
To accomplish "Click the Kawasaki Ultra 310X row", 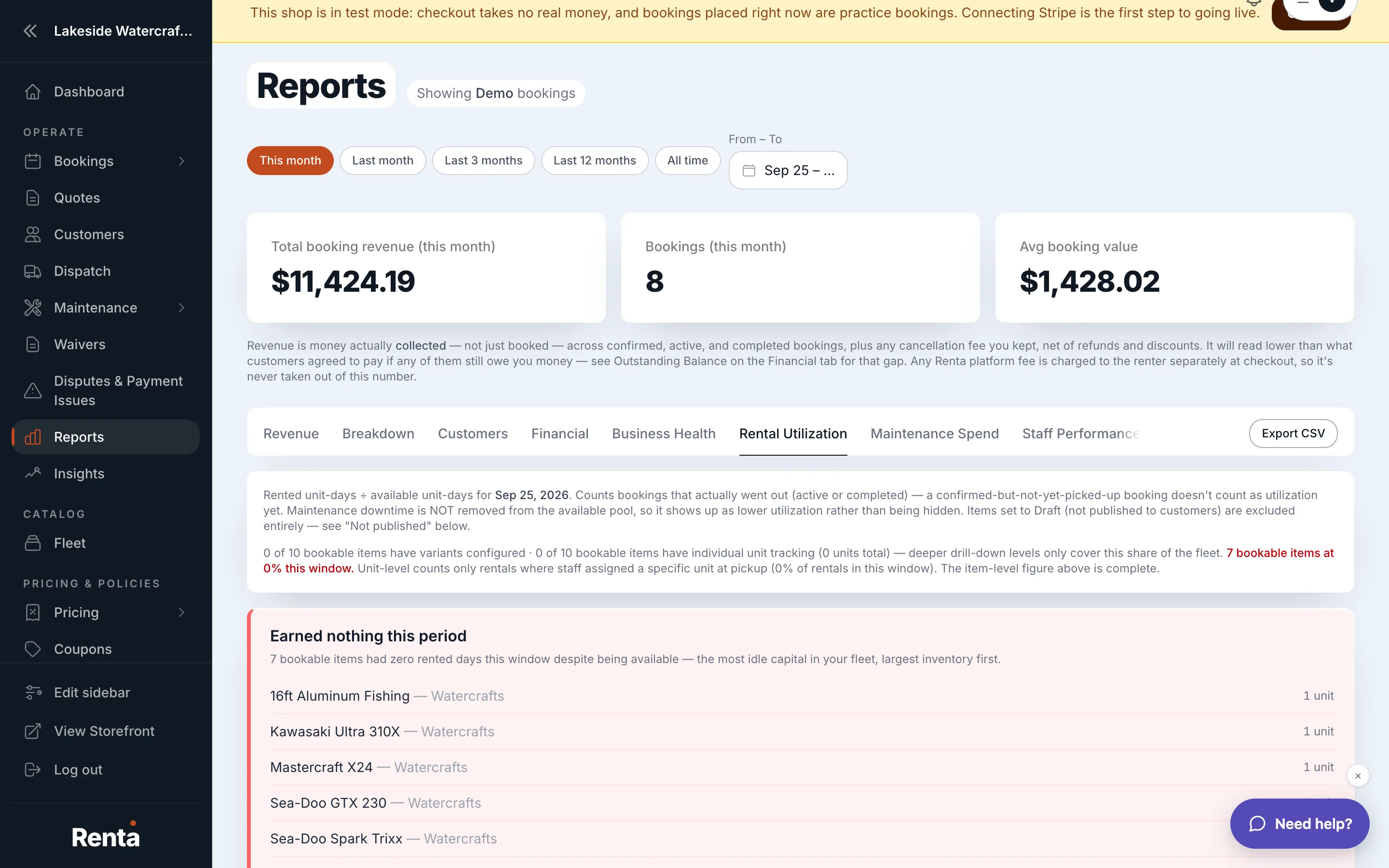I will (801, 732).
